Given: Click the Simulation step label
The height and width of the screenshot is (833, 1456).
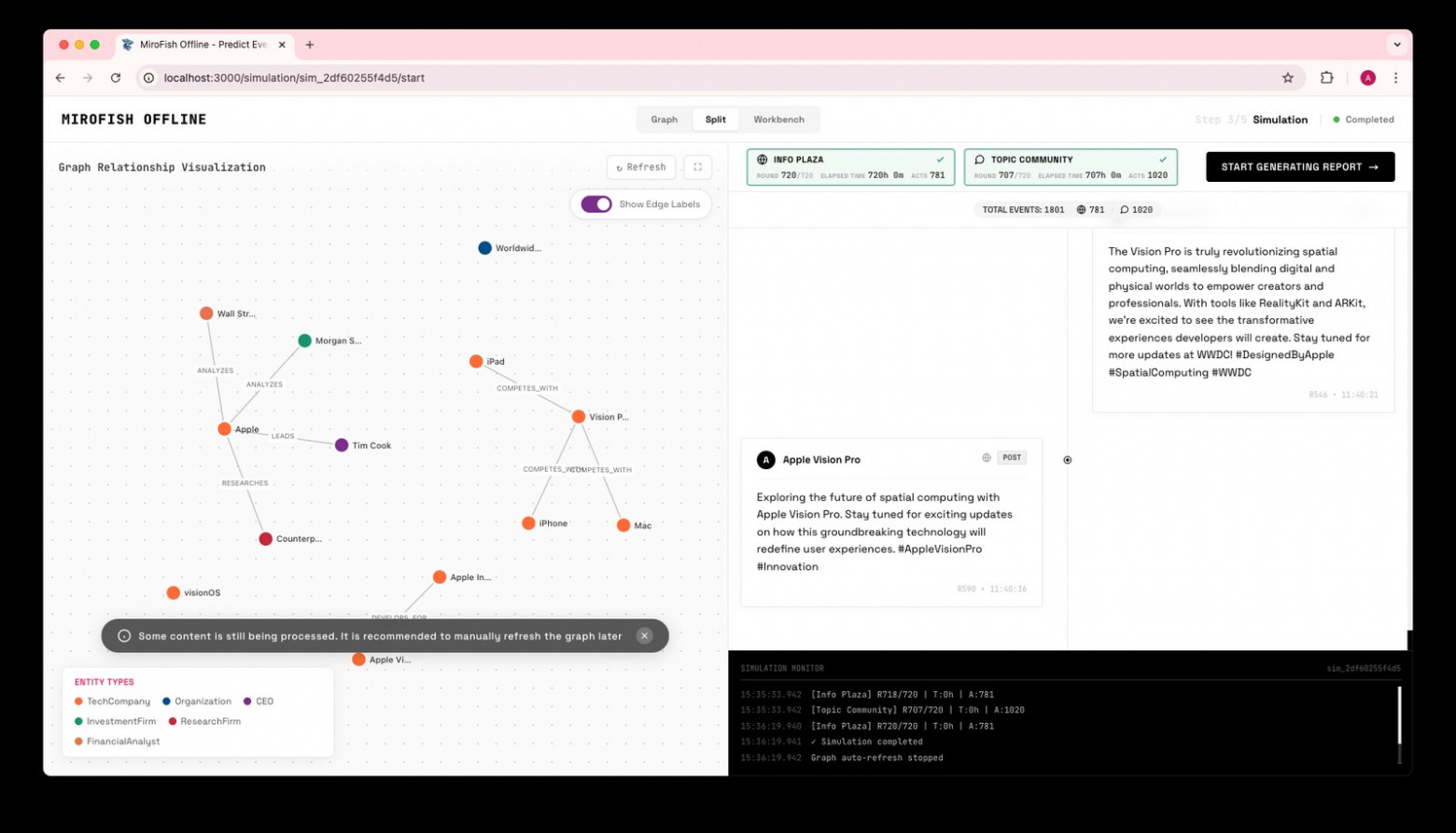Looking at the screenshot, I should (1280, 119).
